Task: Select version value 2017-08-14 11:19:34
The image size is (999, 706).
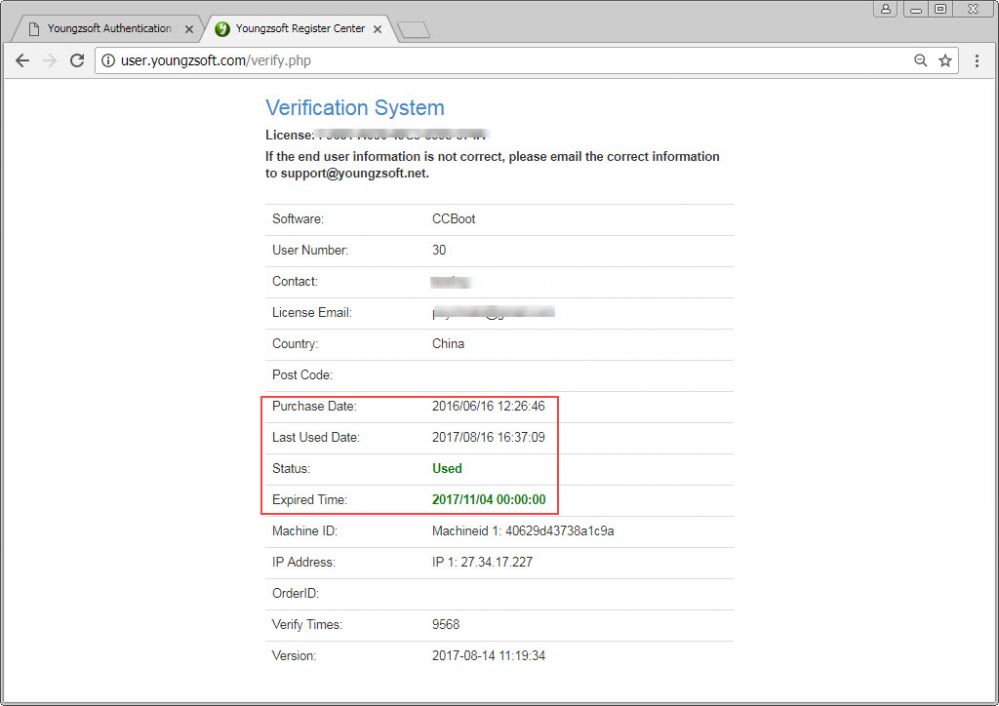Action: 489,656
